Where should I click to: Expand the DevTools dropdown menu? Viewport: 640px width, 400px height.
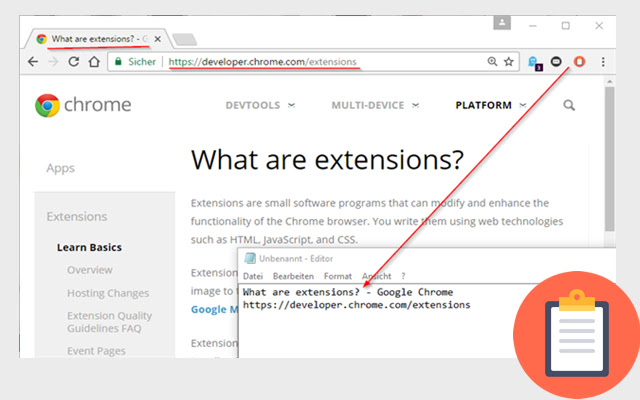(x=260, y=105)
